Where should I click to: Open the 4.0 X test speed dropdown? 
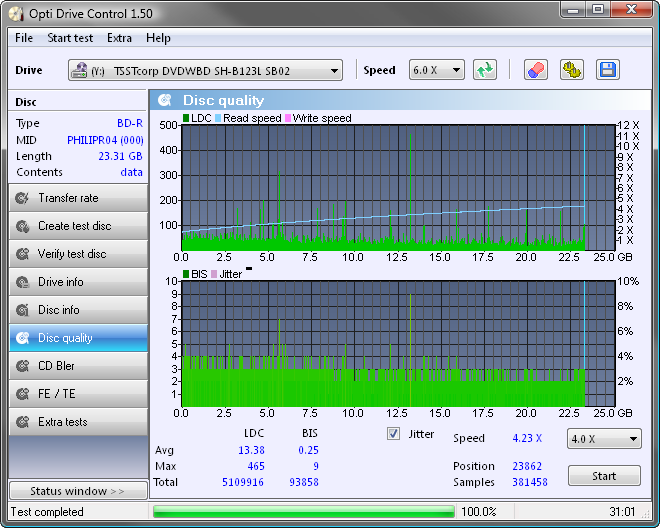click(x=604, y=439)
